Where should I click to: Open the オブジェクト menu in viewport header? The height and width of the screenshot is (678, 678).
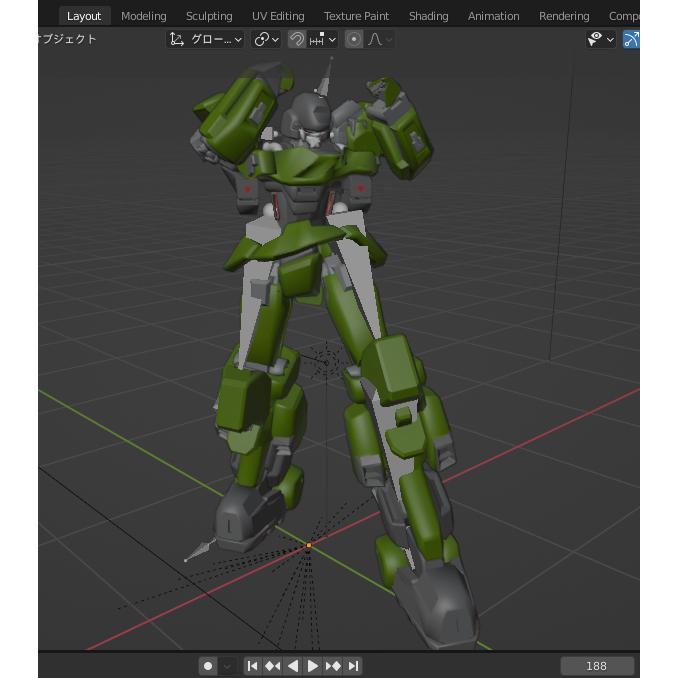click(67, 39)
